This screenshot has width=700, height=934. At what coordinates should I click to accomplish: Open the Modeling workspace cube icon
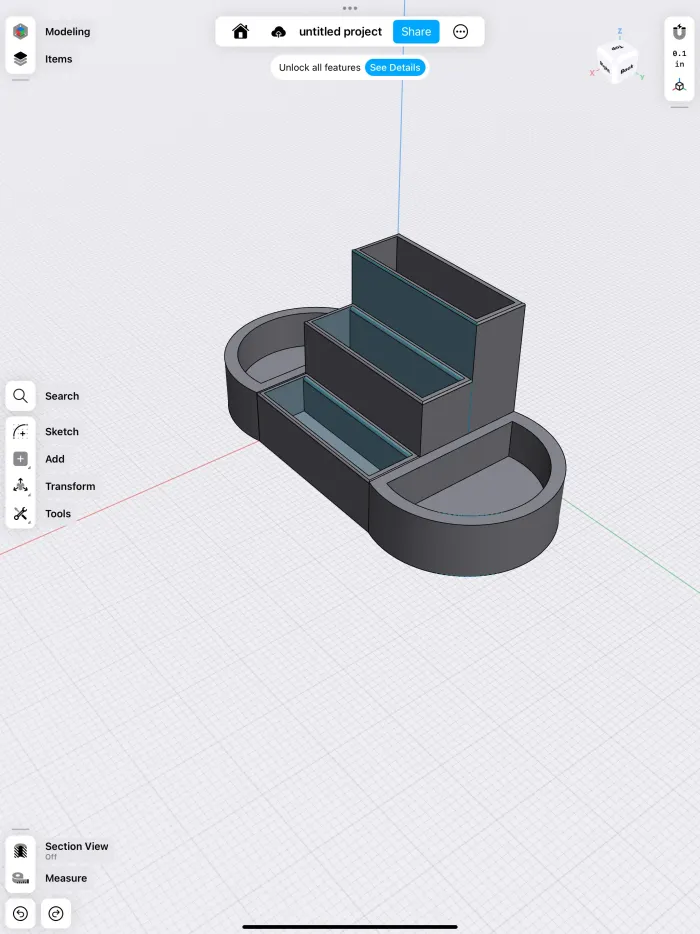(20, 32)
